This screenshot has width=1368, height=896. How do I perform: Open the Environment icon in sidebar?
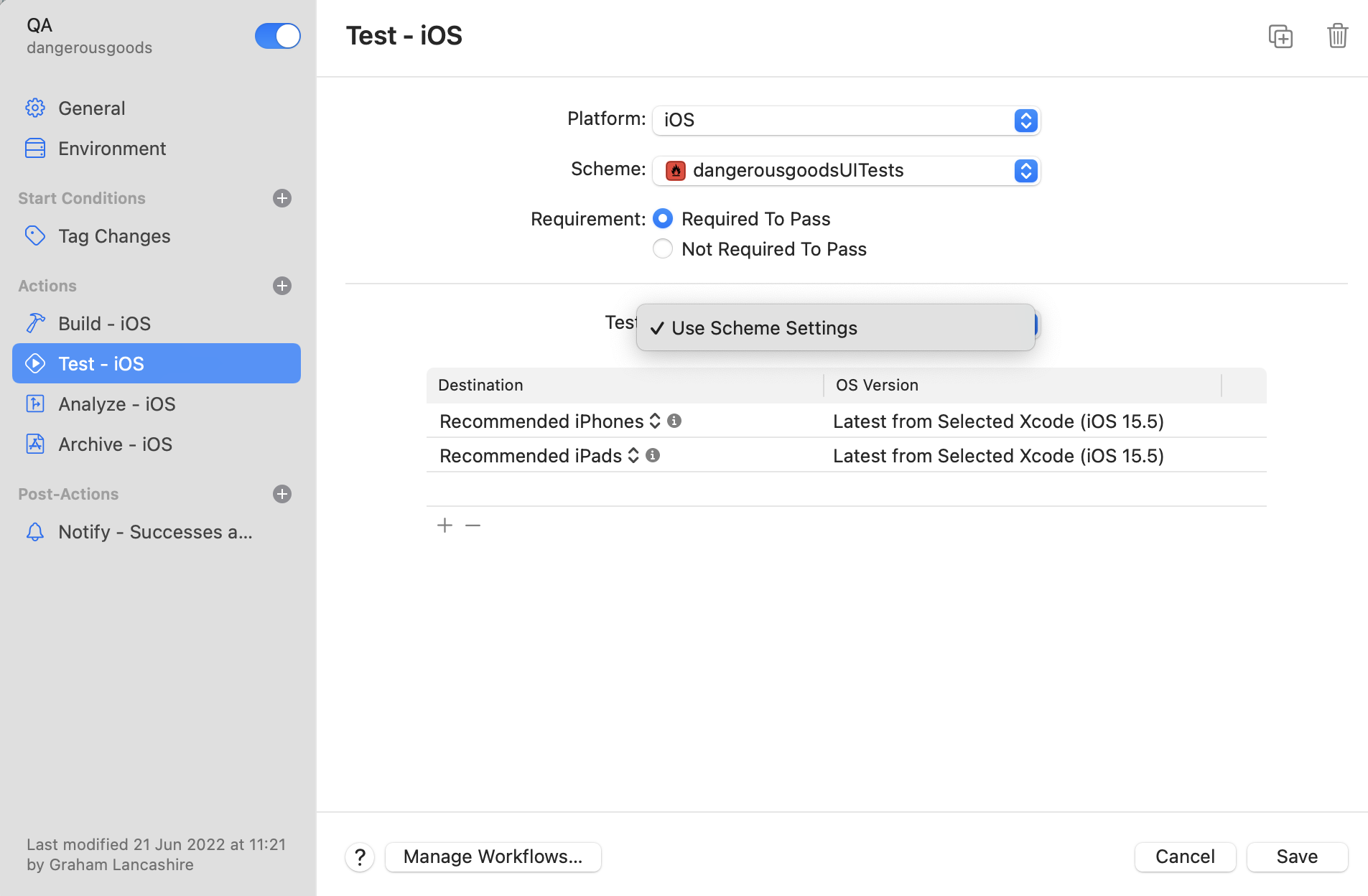click(35, 148)
